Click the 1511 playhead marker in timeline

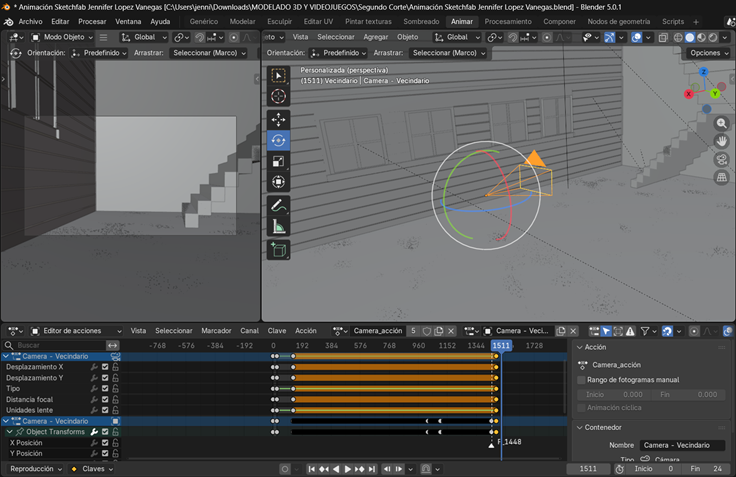(501, 346)
